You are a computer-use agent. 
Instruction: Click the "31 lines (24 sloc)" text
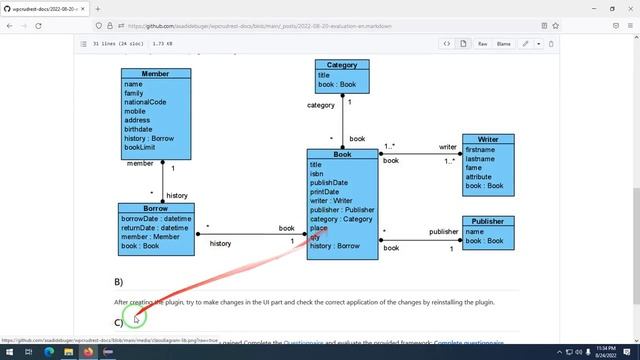click(x=118, y=44)
